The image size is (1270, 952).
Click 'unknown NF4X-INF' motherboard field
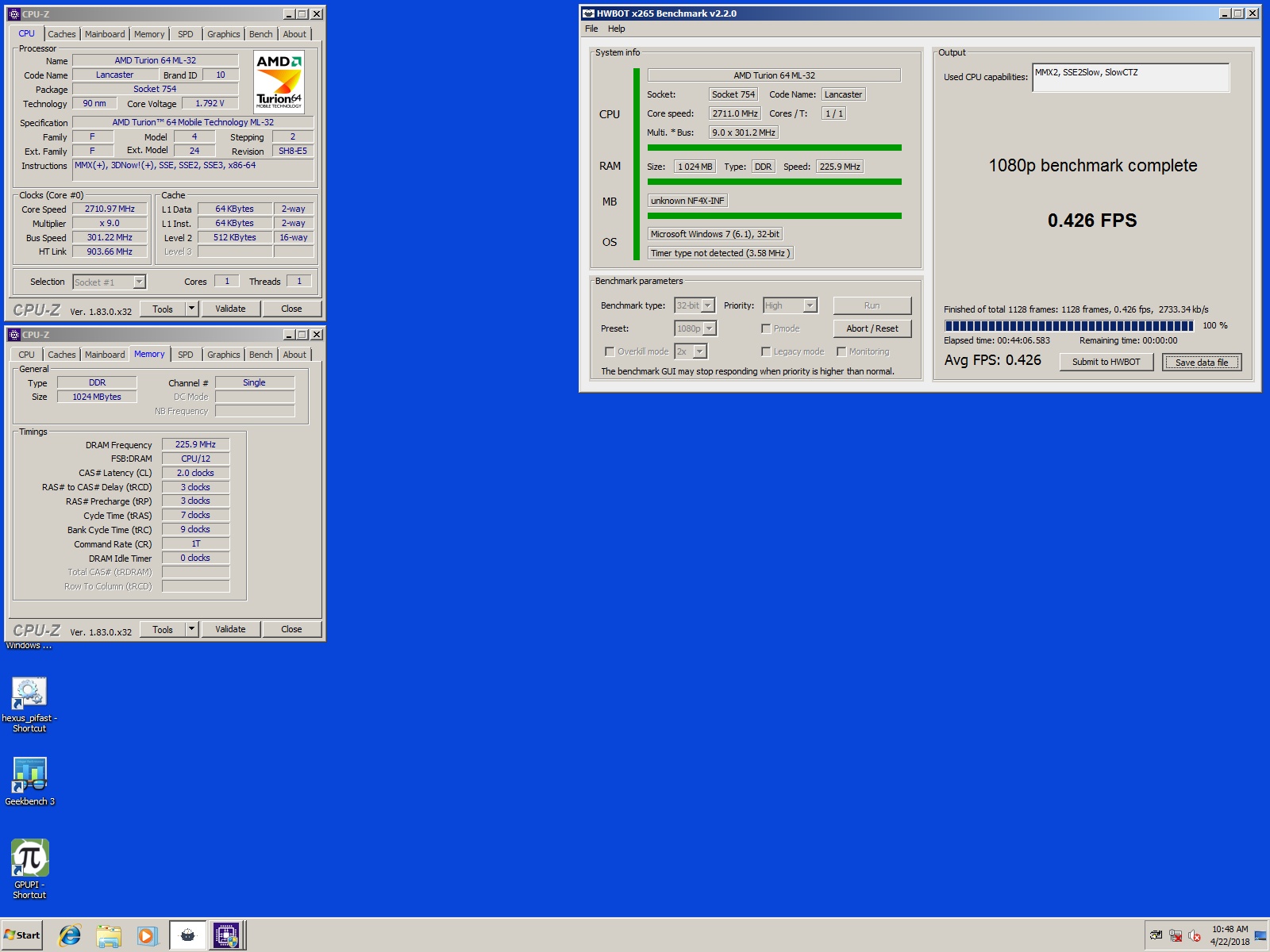[687, 201]
